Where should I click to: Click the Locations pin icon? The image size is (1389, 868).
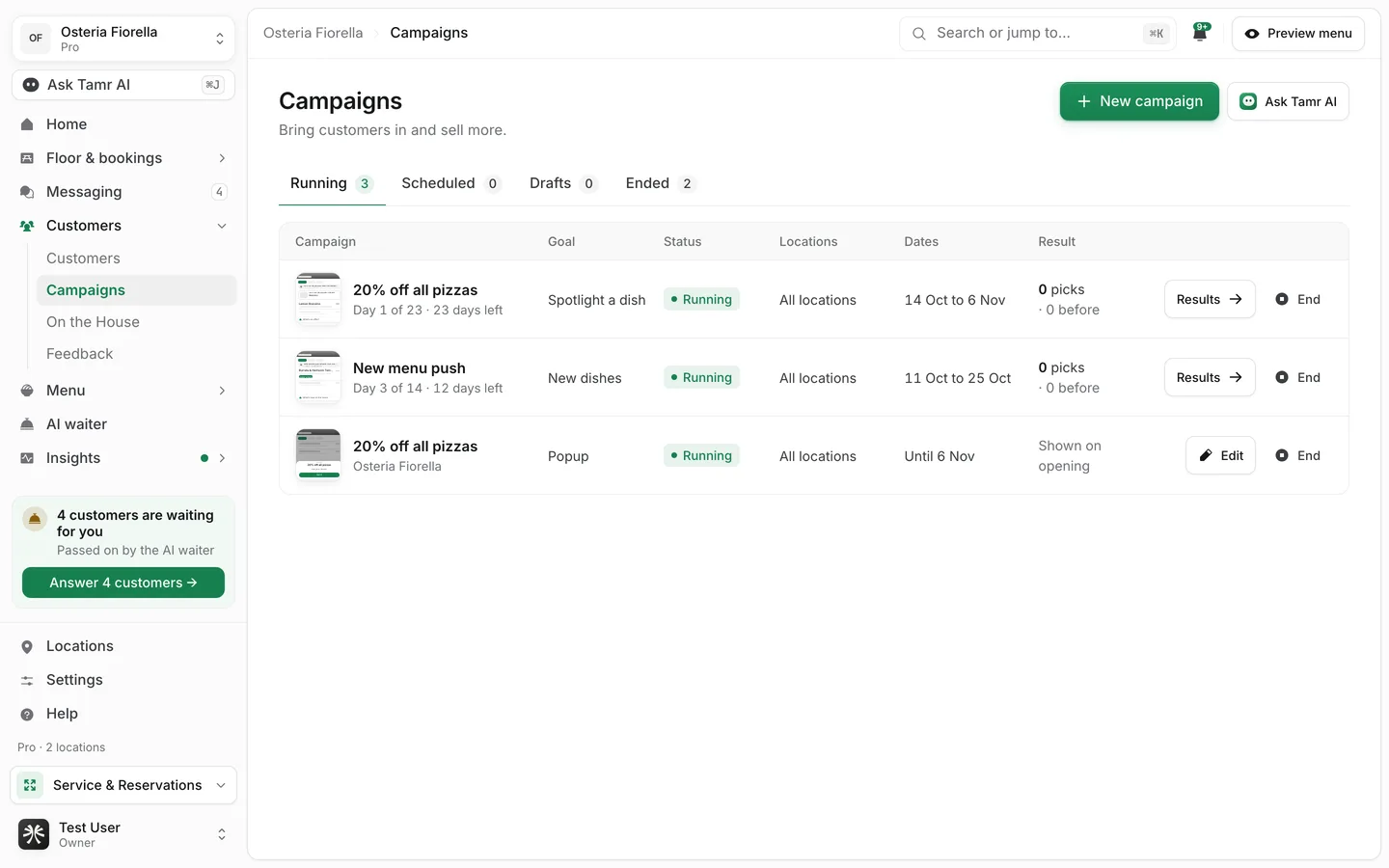(x=27, y=646)
